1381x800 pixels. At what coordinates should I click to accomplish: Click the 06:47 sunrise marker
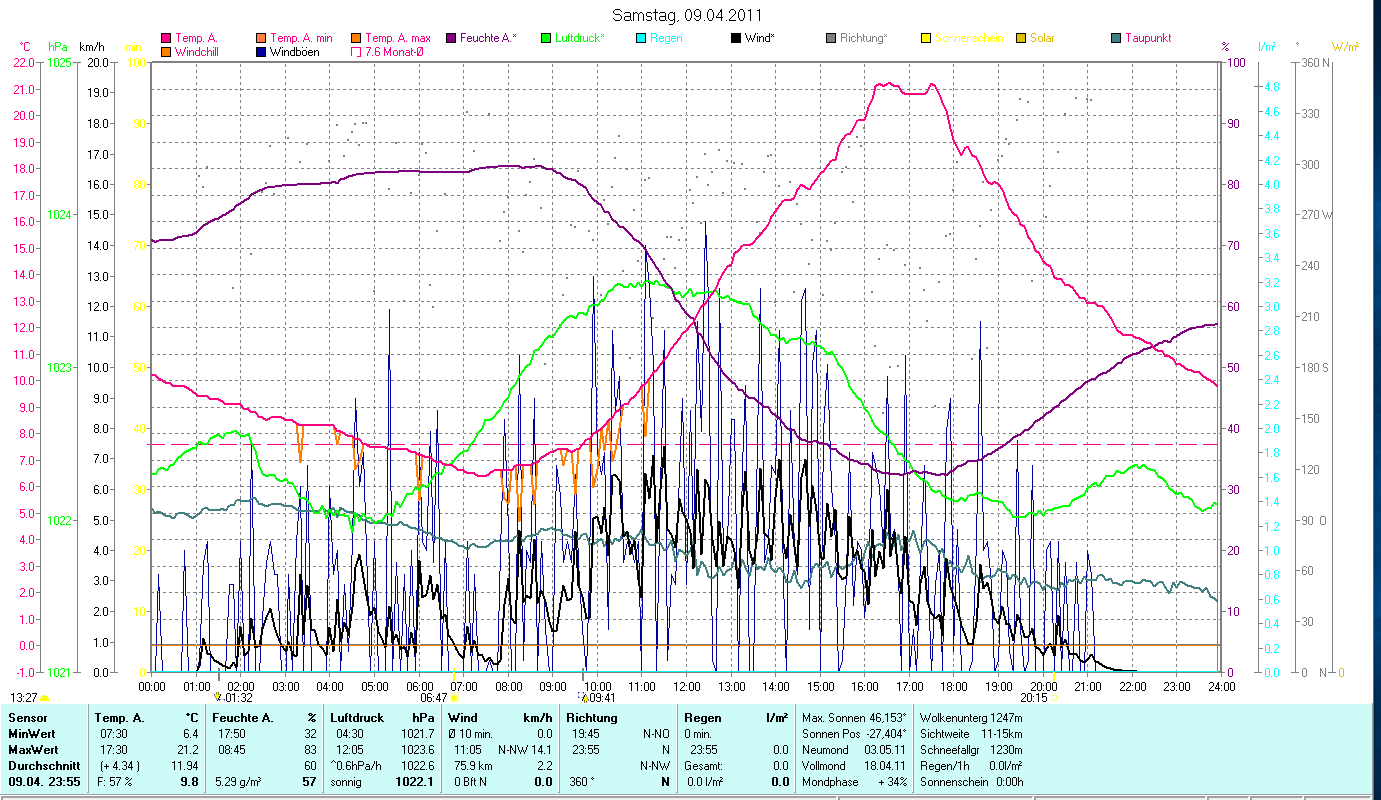(453, 698)
